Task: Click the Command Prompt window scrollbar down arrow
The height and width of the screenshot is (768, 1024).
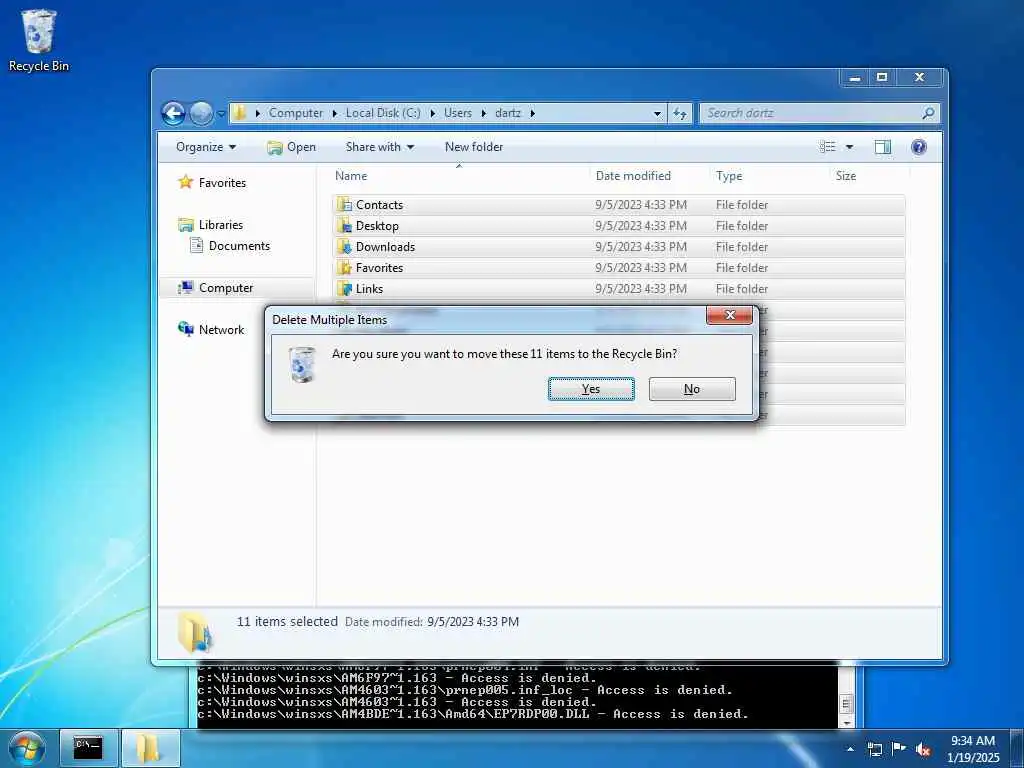Action: pyautogui.click(x=846, y=723)
